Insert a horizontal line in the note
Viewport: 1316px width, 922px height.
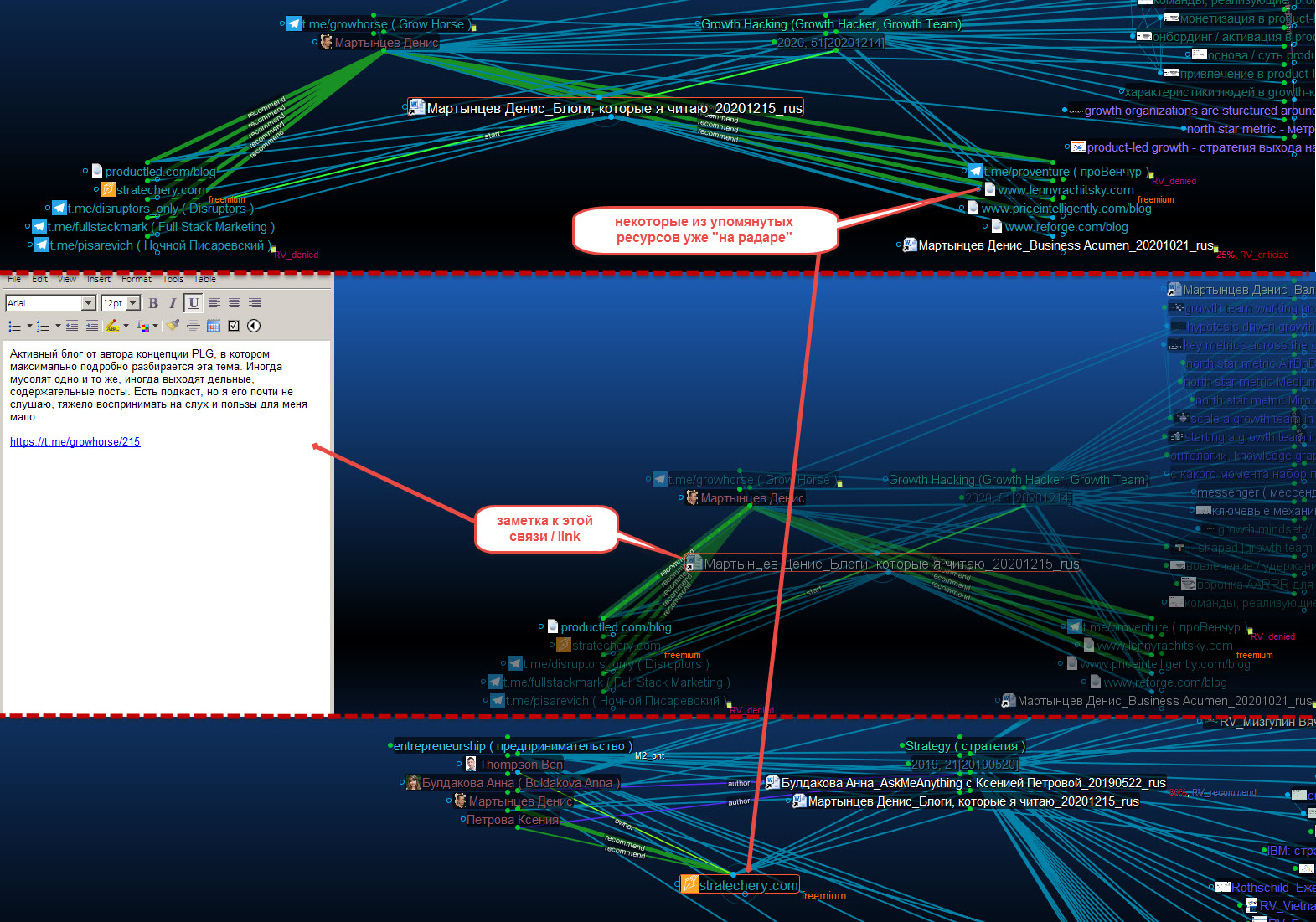[194, 326]
